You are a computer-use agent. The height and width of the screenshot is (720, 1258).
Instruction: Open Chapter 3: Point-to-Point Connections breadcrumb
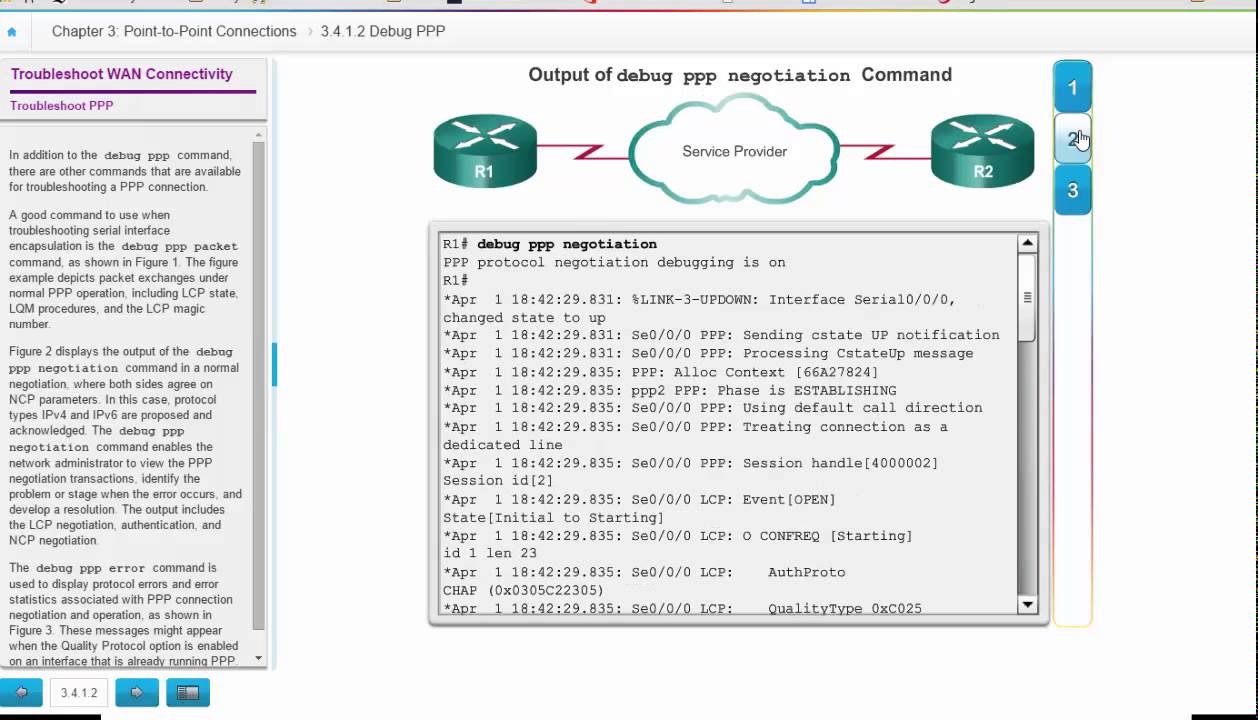click(174, 31)
